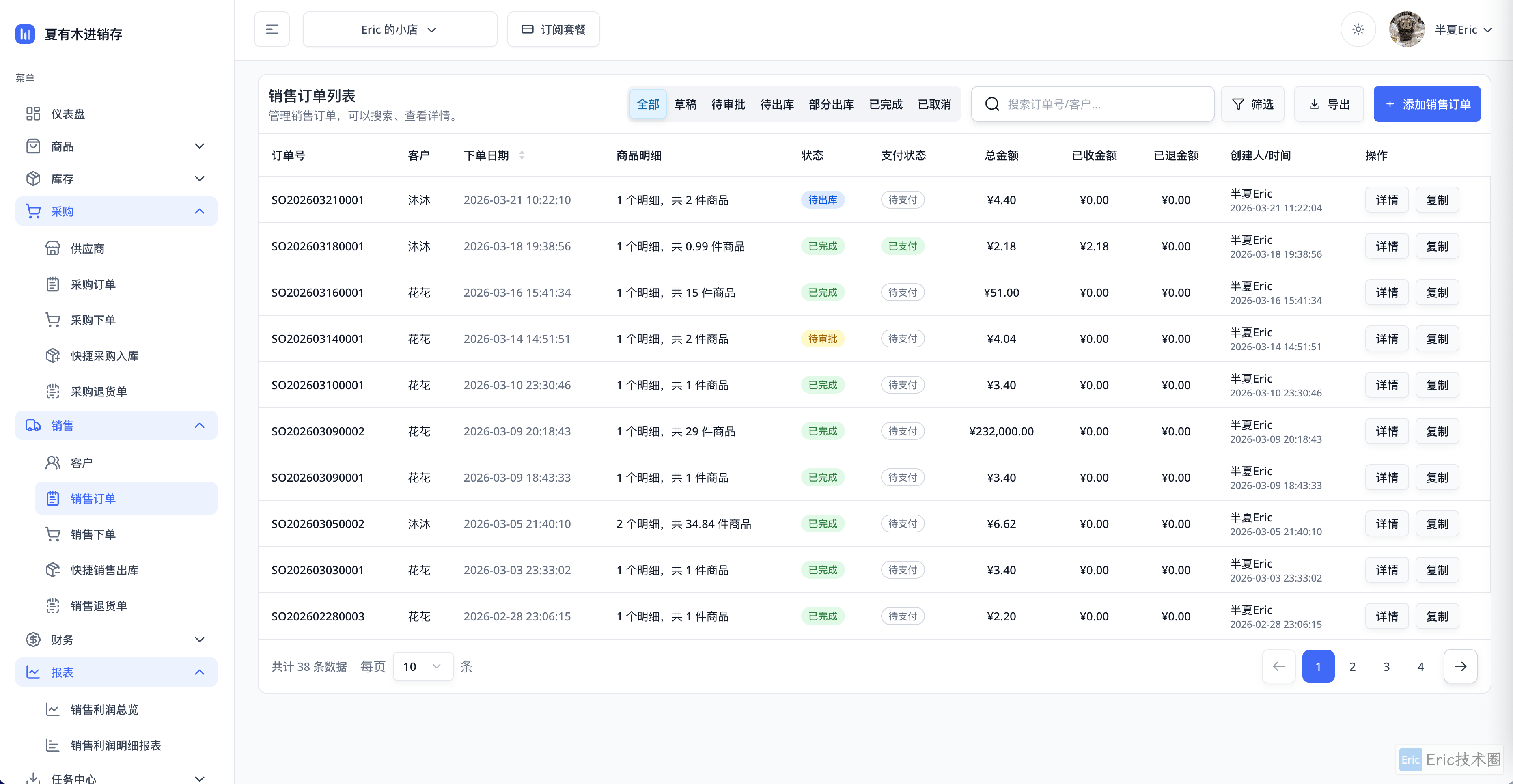Sort by order date (下单日期) column
The image size is (1513, 784).
[521, 156]
